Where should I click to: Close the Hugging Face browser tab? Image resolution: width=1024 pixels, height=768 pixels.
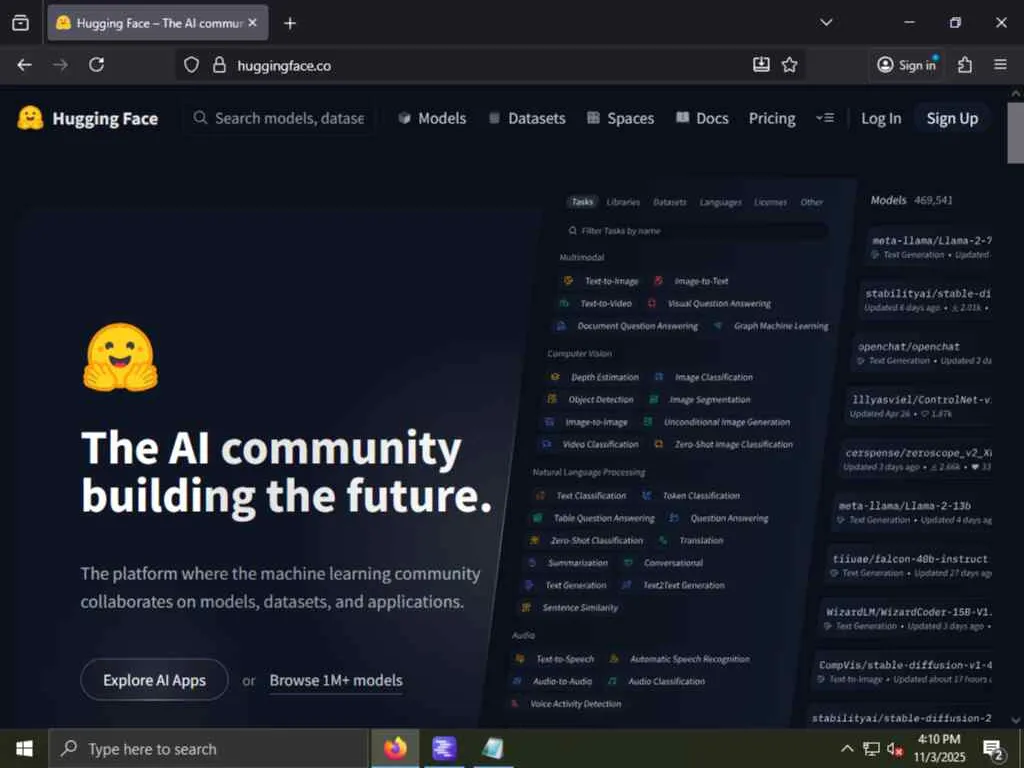[x=253, y=23]
